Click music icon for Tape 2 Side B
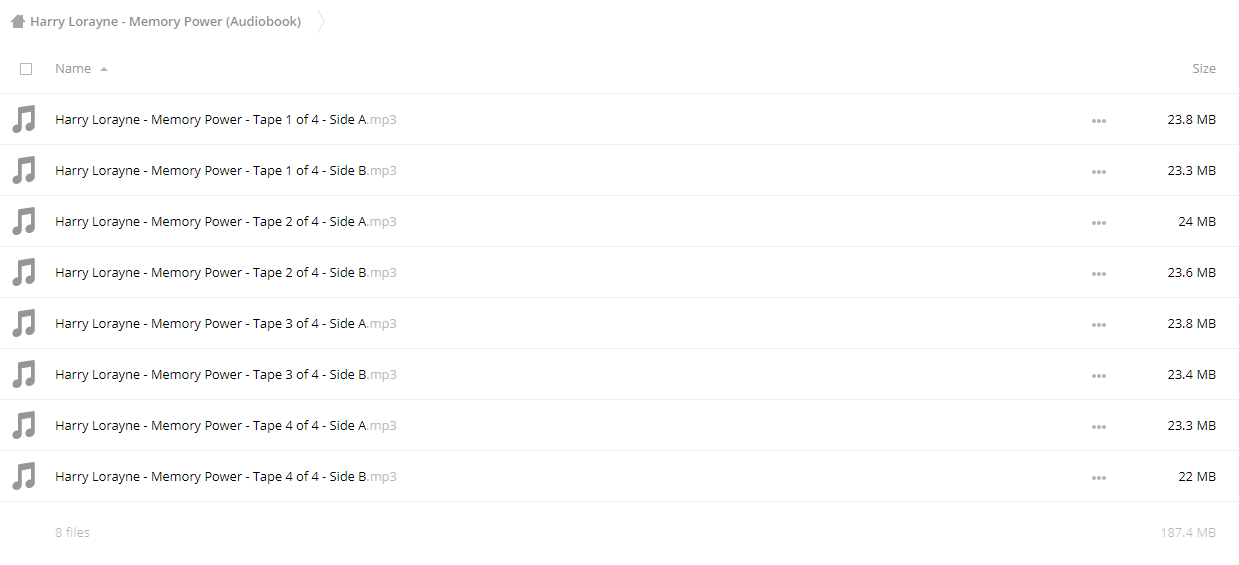This screenshot has width=1239, height=565. [23, 273]
